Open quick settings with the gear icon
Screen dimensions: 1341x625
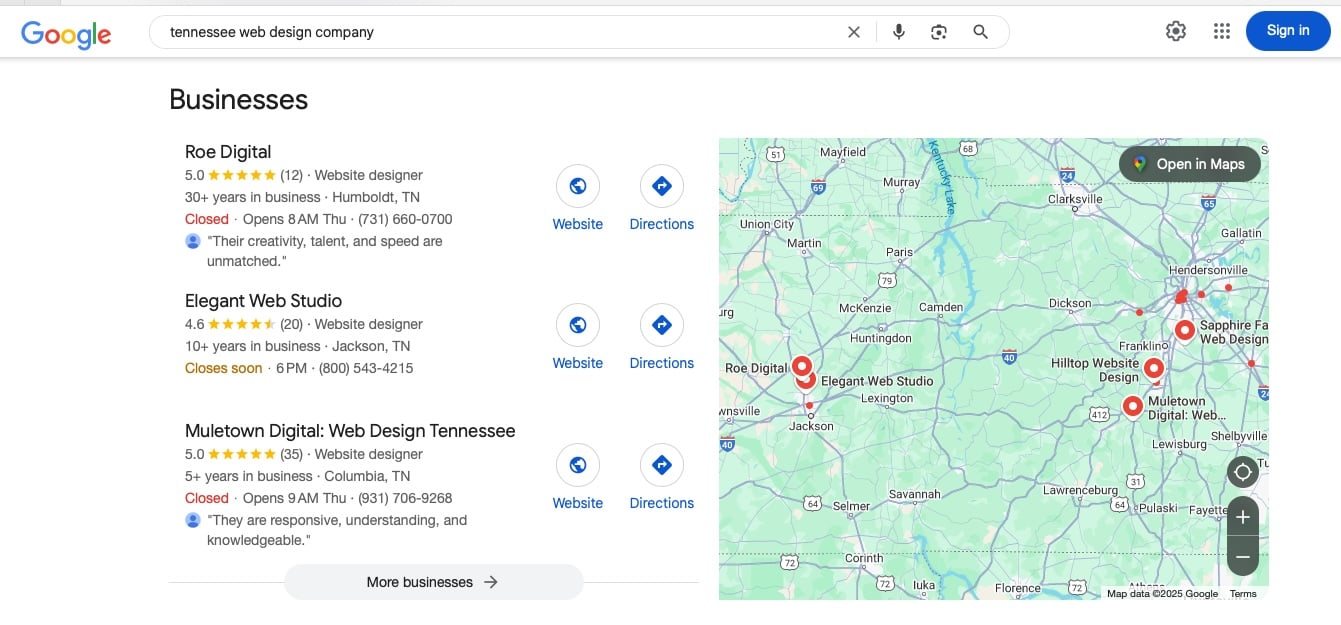pyautogui.click(x=1175, y=31)
